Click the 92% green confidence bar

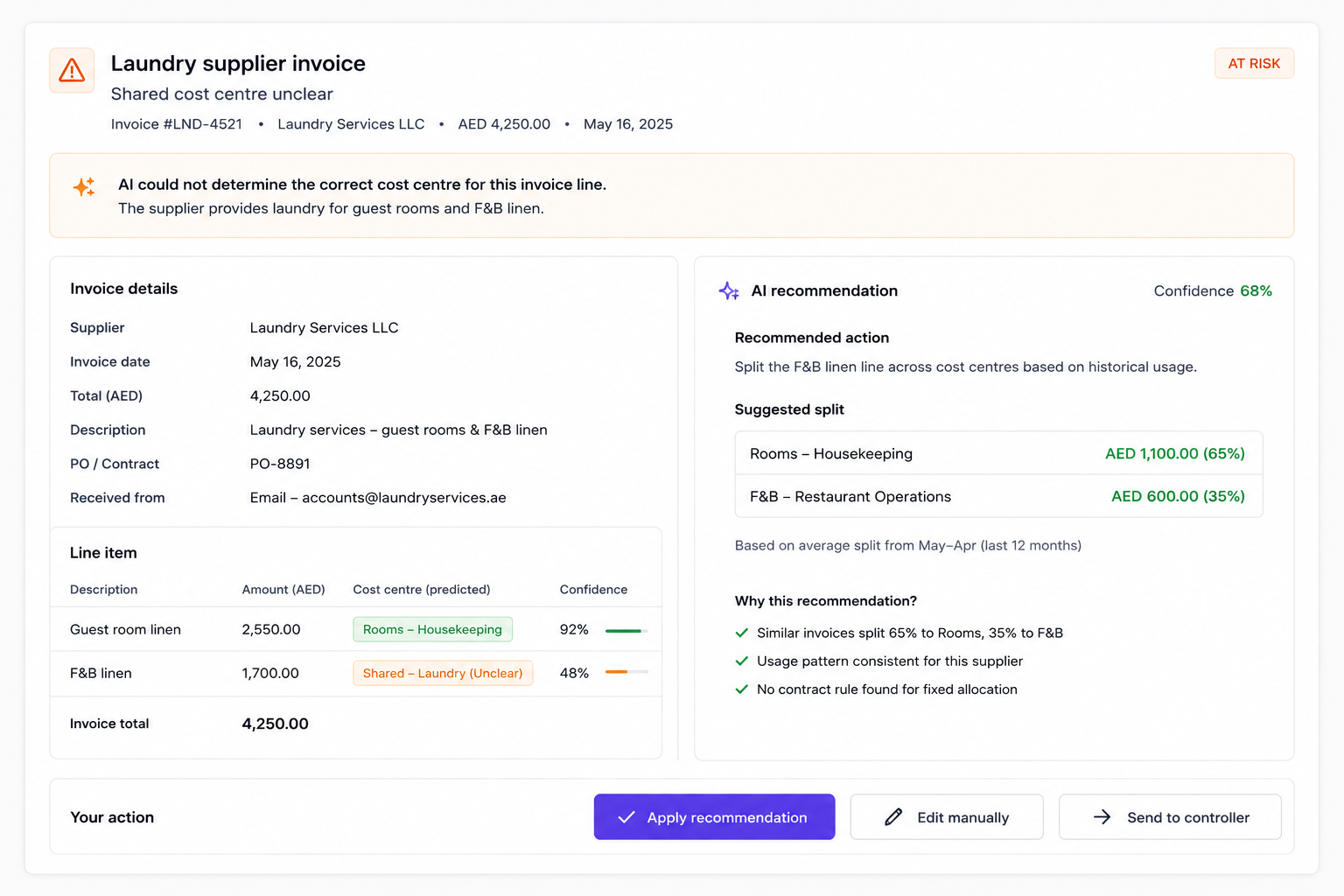tap(626, 630)
